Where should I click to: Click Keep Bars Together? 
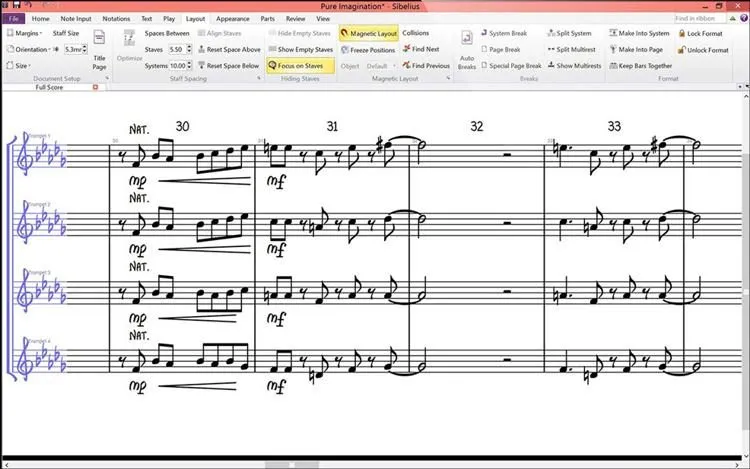click(x=640, y=65)
